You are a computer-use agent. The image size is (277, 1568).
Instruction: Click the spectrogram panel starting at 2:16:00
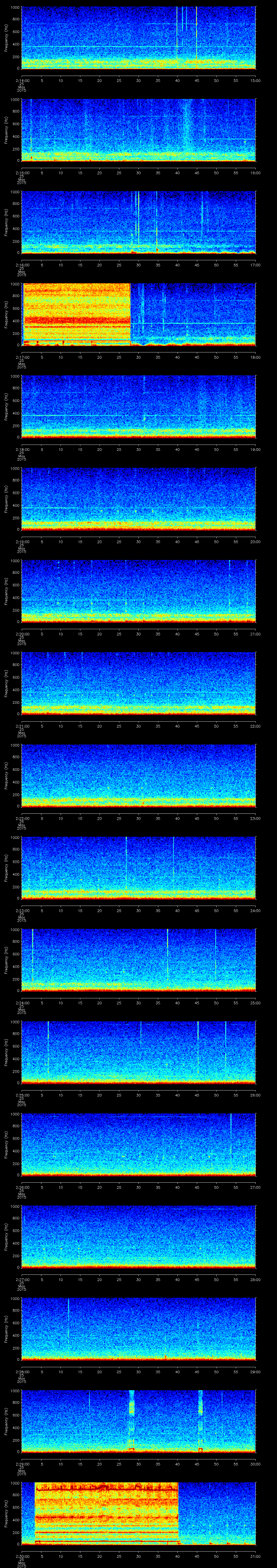[139, 222]
